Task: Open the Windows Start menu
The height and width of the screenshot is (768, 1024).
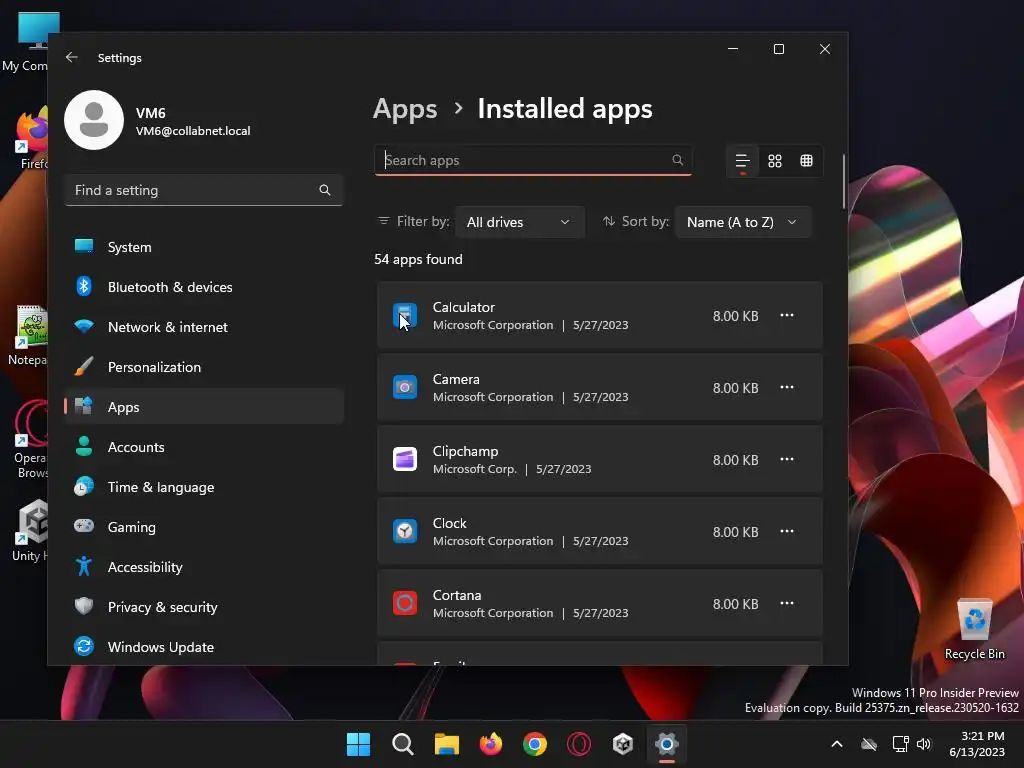Action: point(358,744)
